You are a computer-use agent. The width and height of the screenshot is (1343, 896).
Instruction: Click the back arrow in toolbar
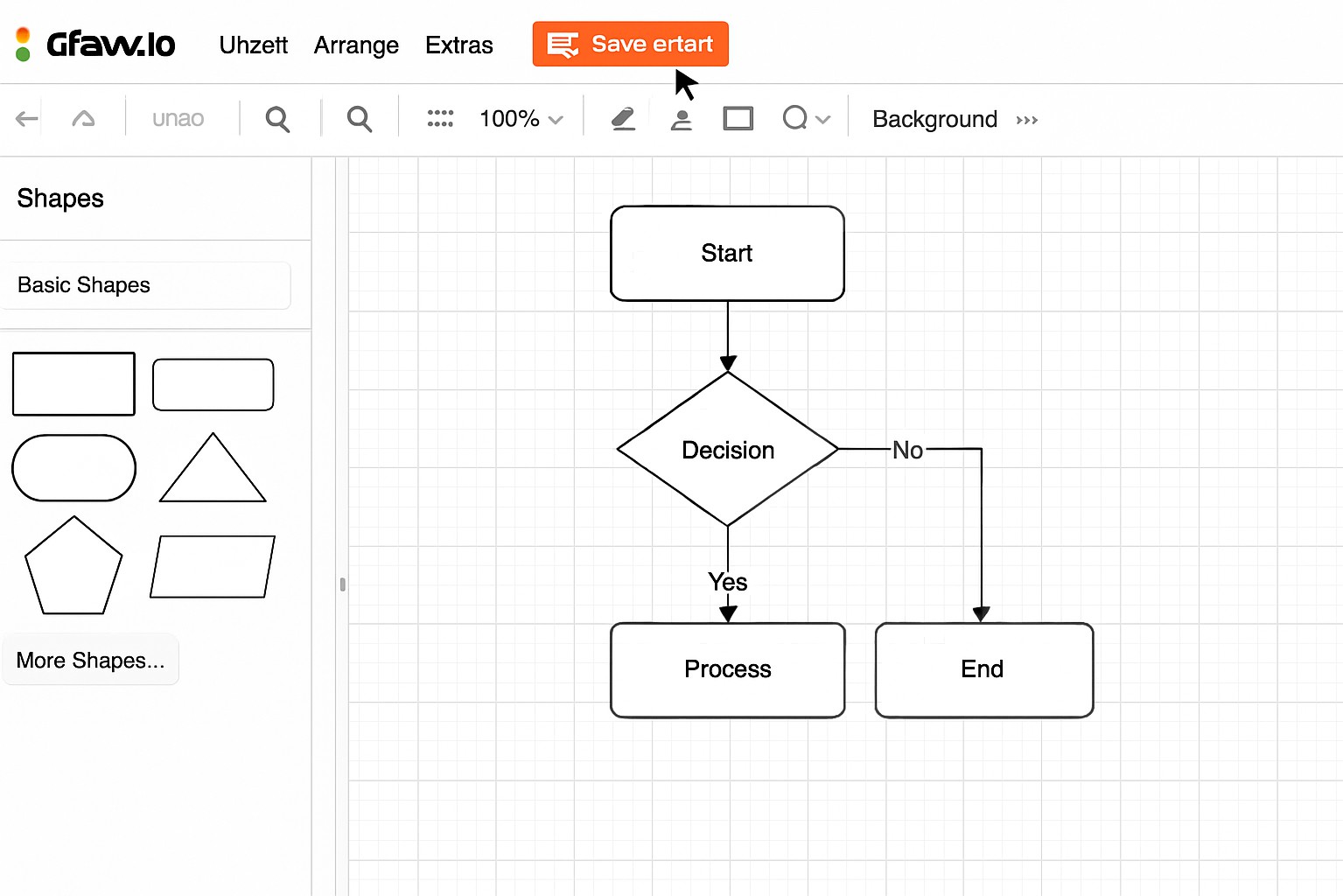(27, 118)
